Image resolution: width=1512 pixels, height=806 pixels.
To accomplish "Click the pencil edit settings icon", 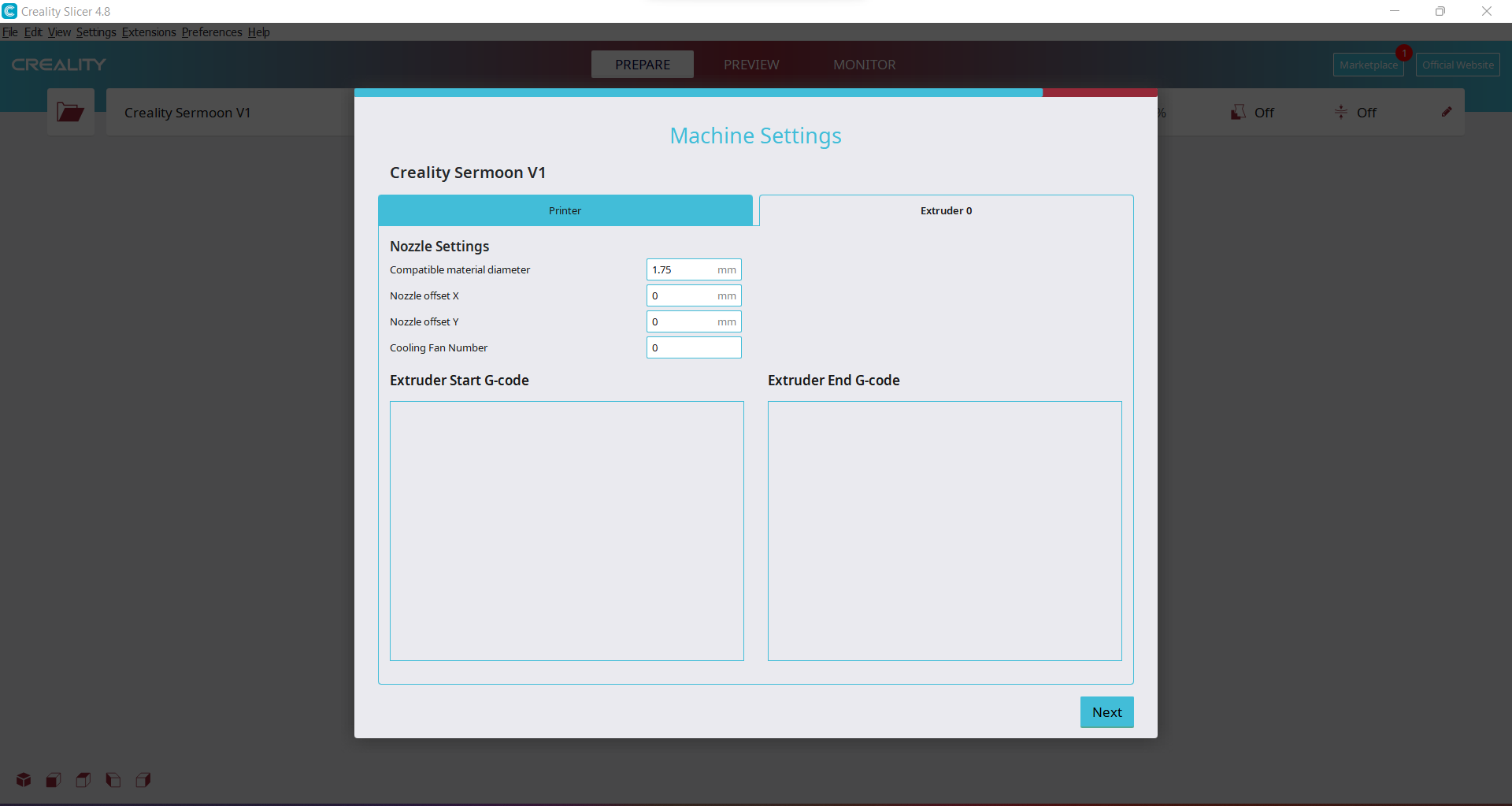I will [x=1447, y=112].
